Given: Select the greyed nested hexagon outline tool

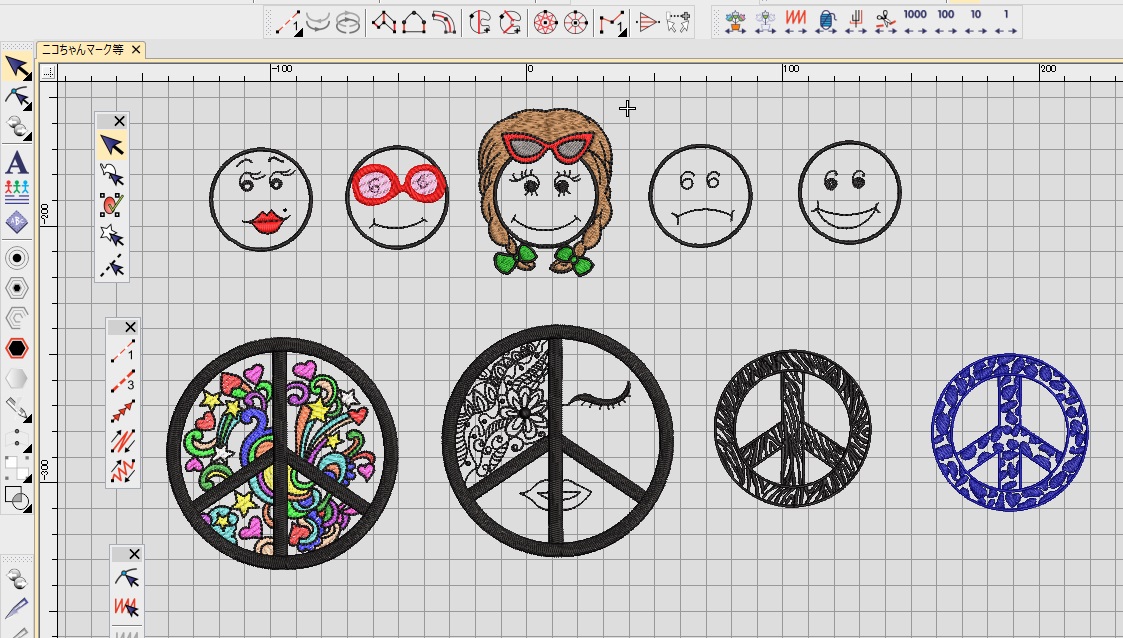Looking at the screenshot, I should tap(16, 318).
